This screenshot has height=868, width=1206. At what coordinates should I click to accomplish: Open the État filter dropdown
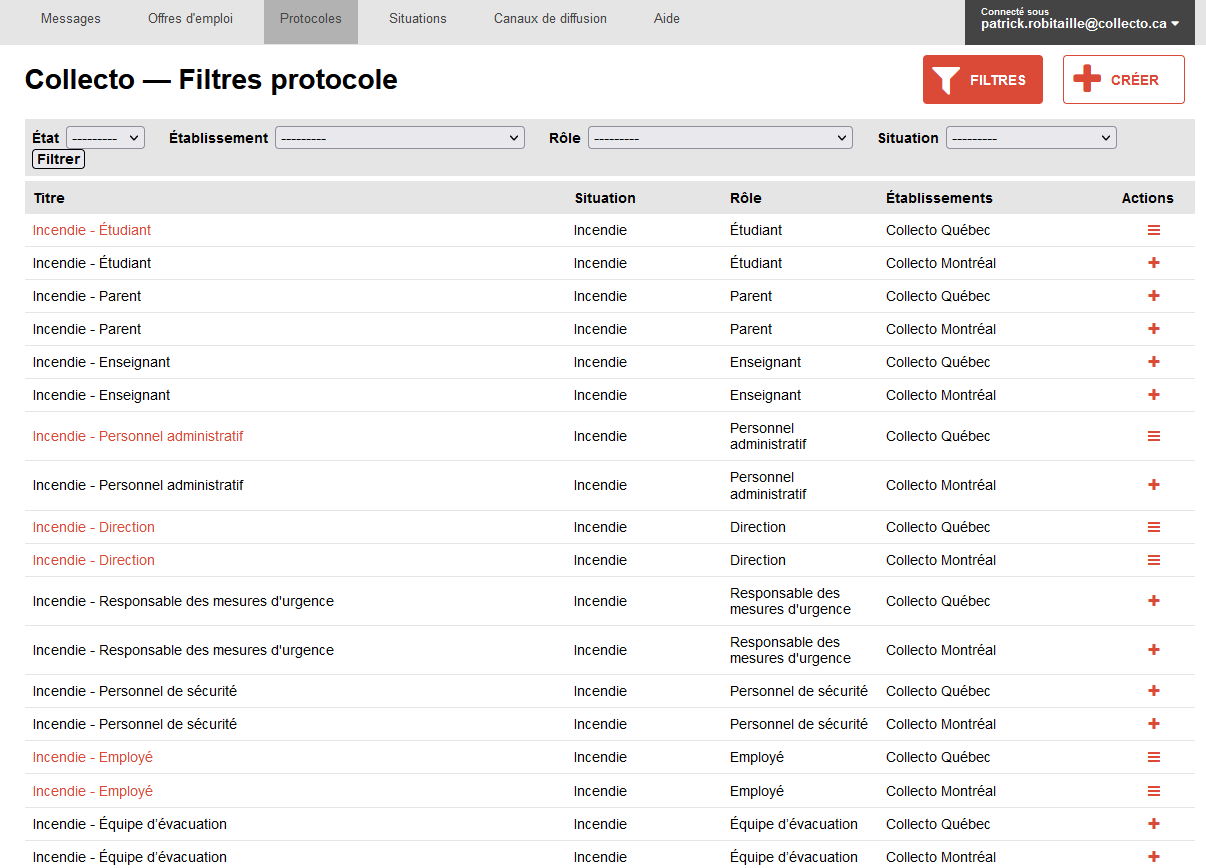105,138
